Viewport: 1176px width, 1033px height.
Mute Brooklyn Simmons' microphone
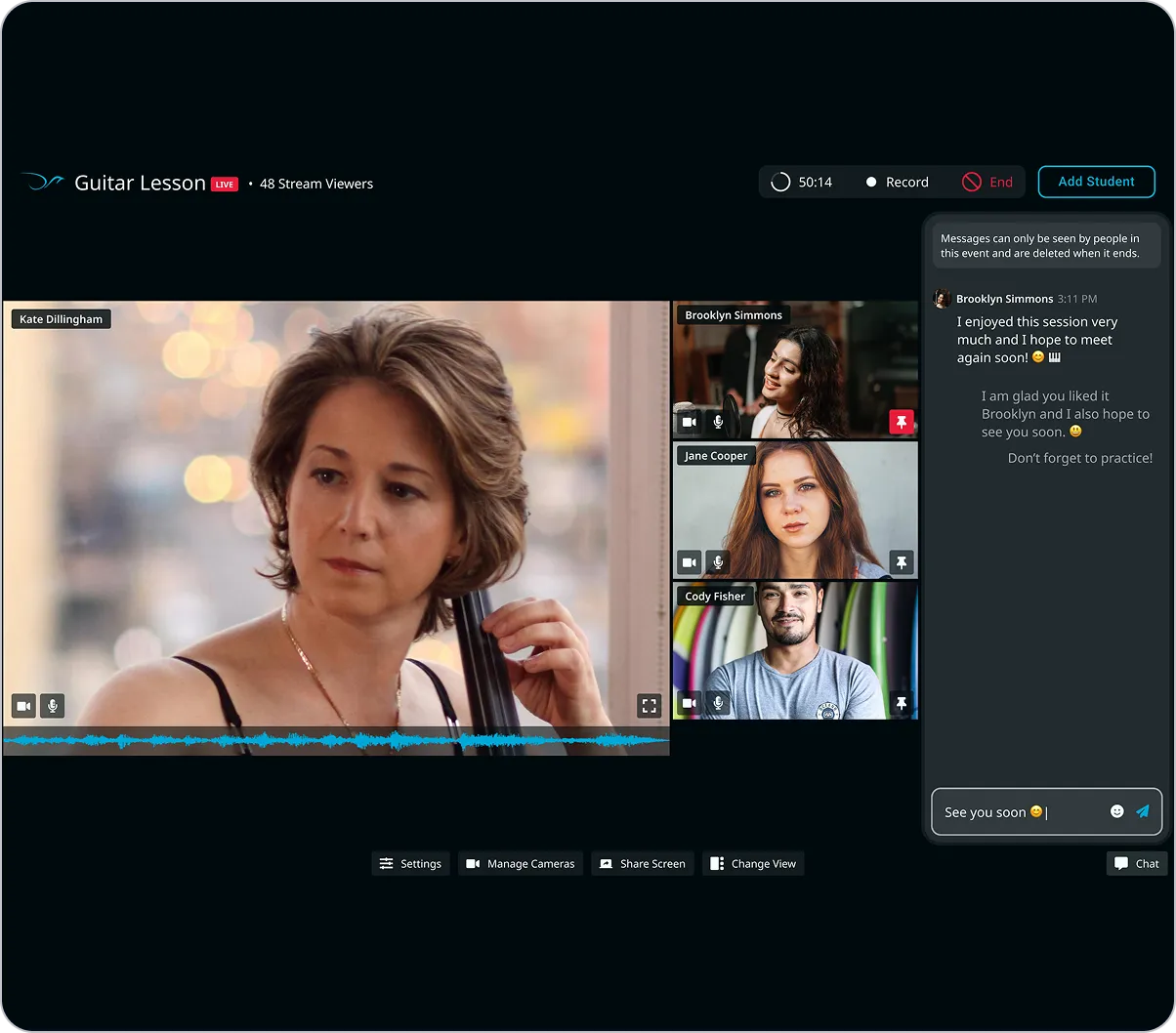coord(718,422)
